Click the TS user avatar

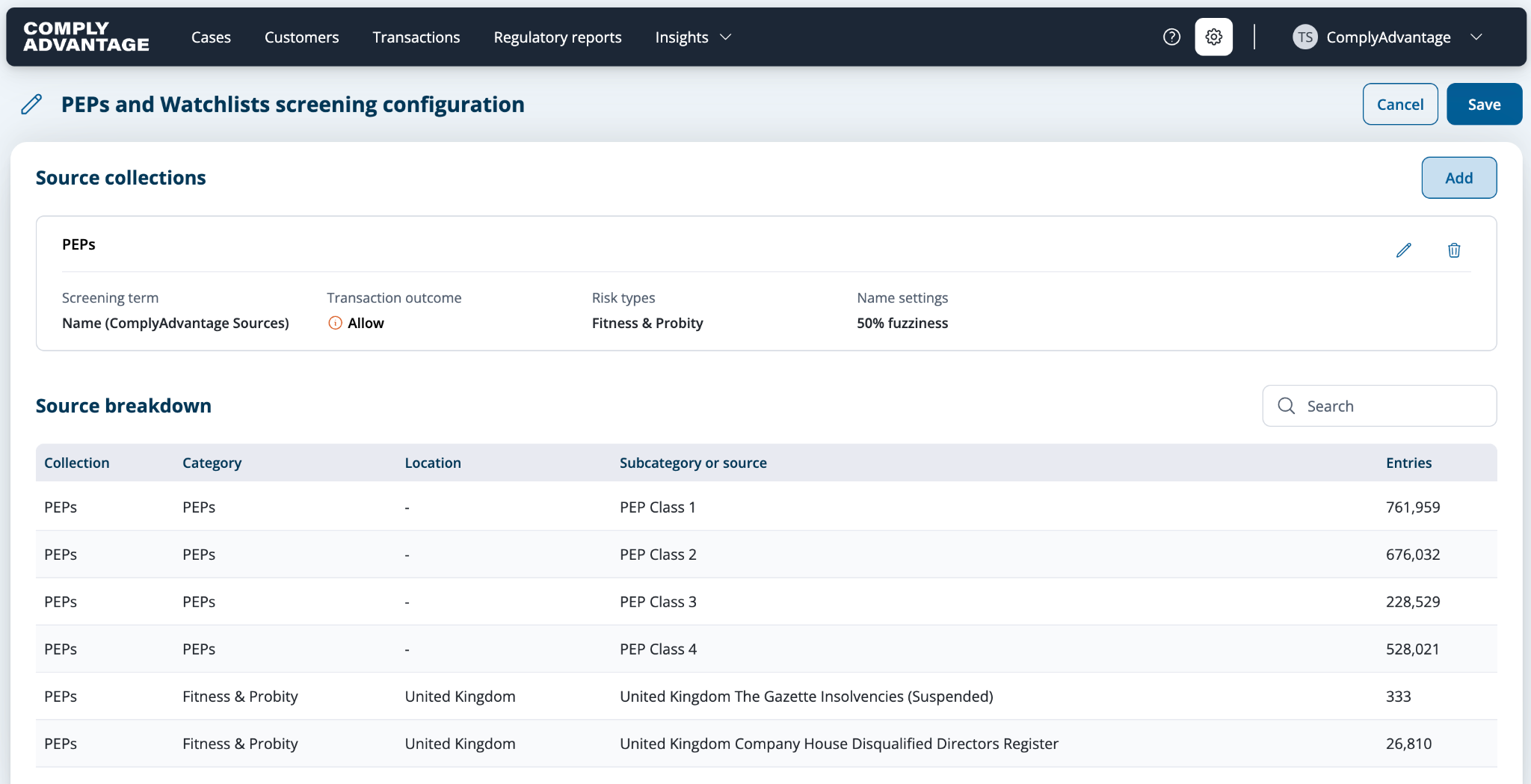coord(1305,37)
